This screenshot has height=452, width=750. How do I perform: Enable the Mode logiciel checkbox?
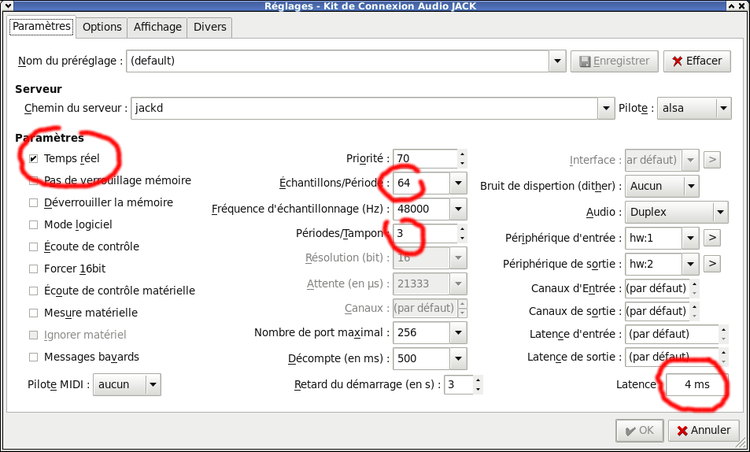click(x=34, y=225)
